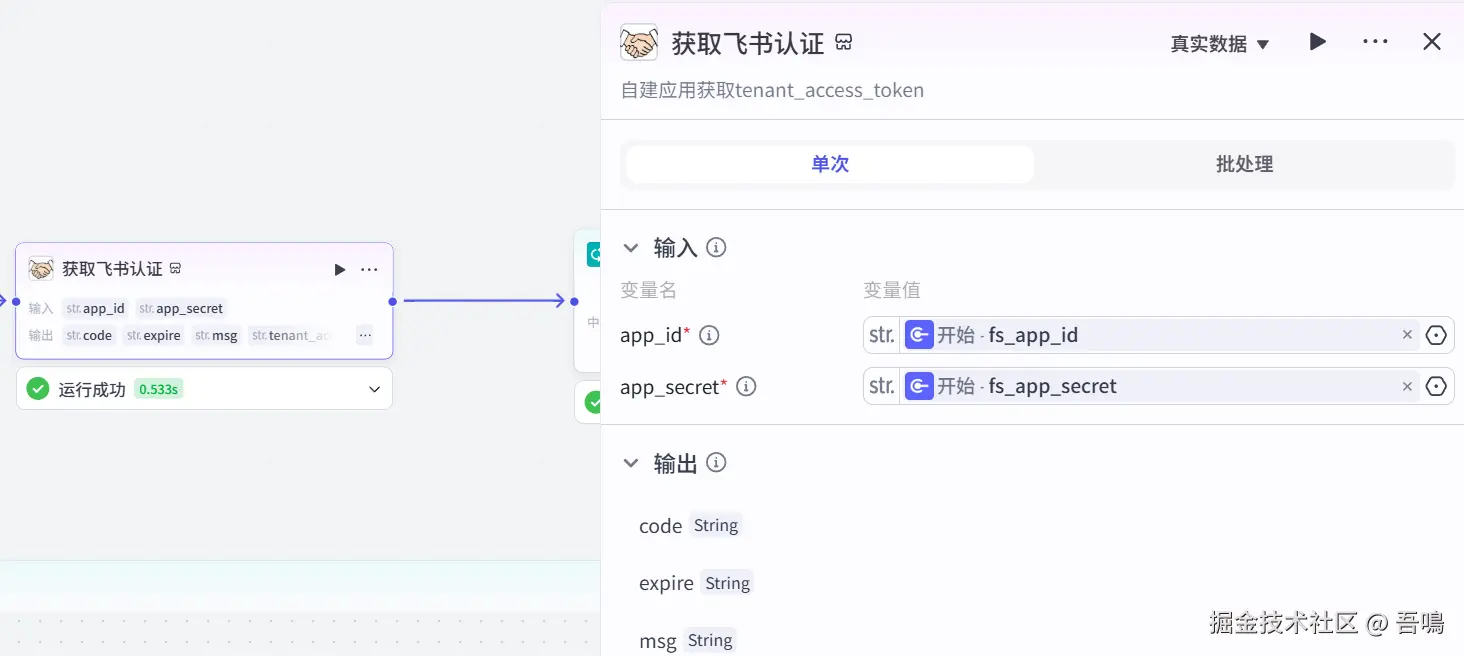
Task: Click handshake icon in panel header
Action: tap(639, 43)
